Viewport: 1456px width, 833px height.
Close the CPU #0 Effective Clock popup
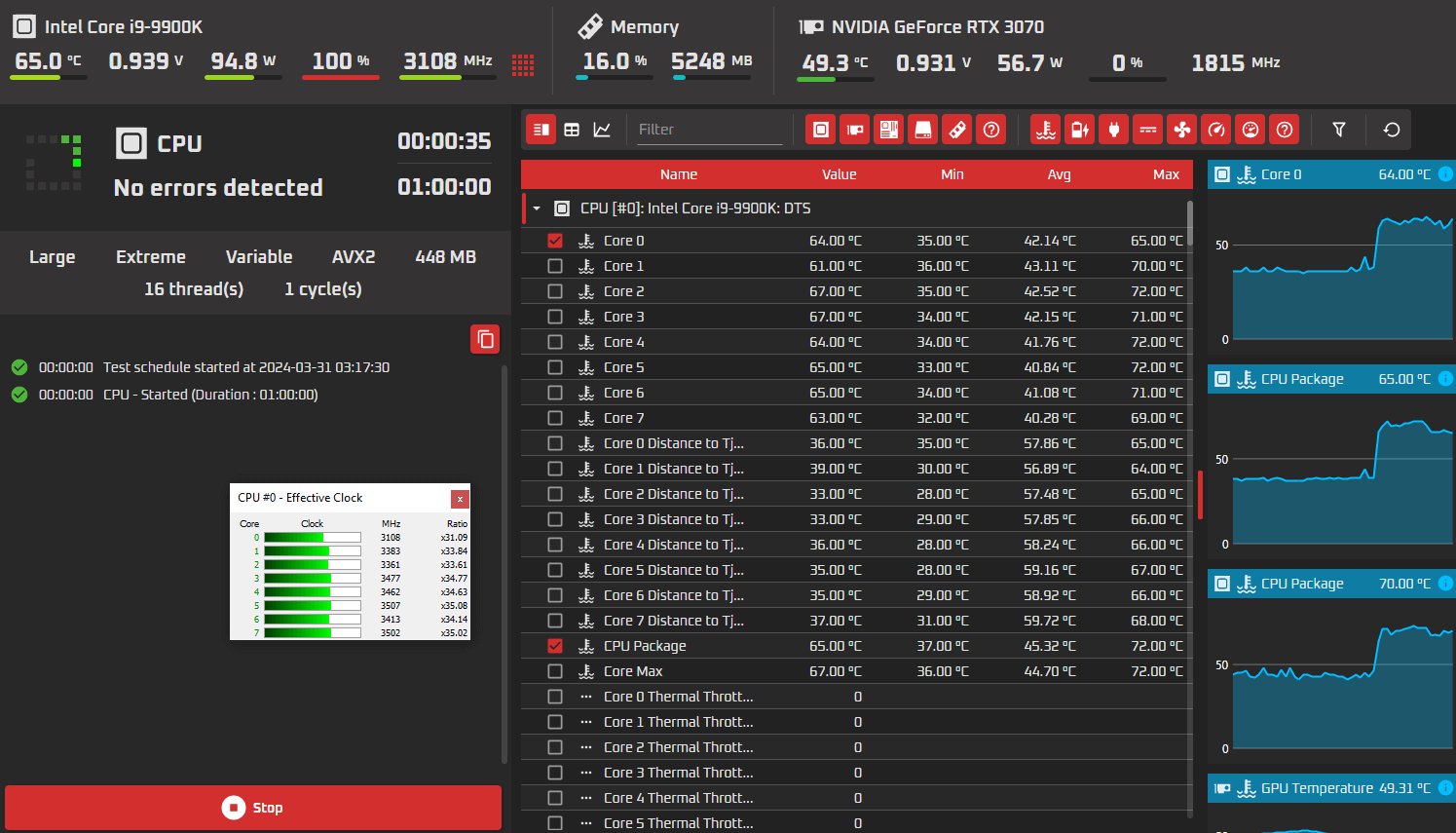pyautogui.click(x=460, y=499)
